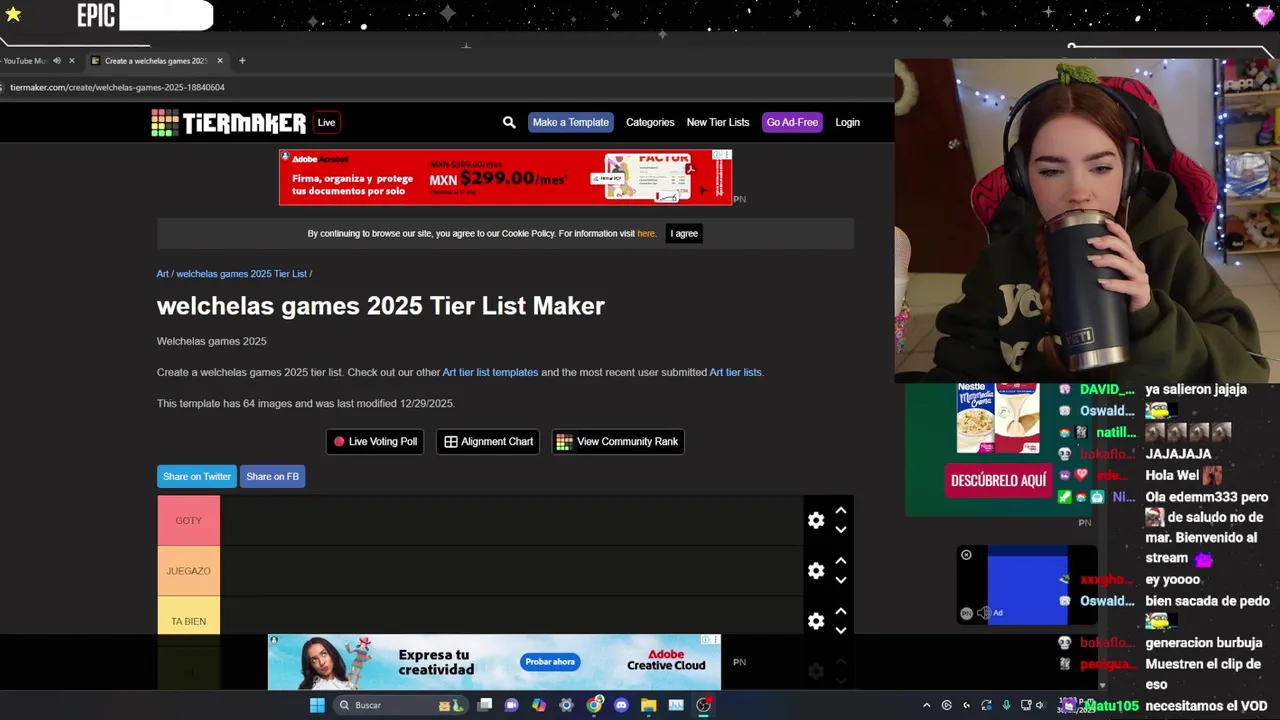The image size is (1280, 720).
Task: Click the Windows Start button
Action: click(x=317, y=705)
